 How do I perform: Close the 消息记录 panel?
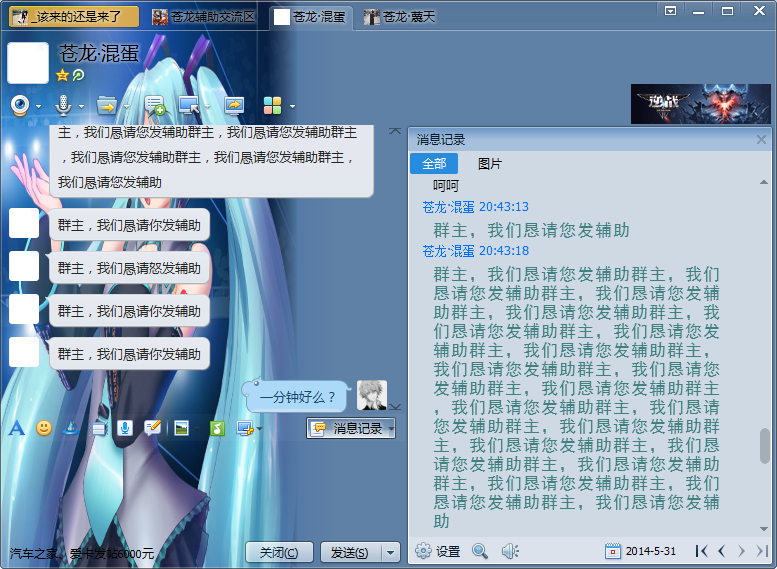(x=762, y=140)
